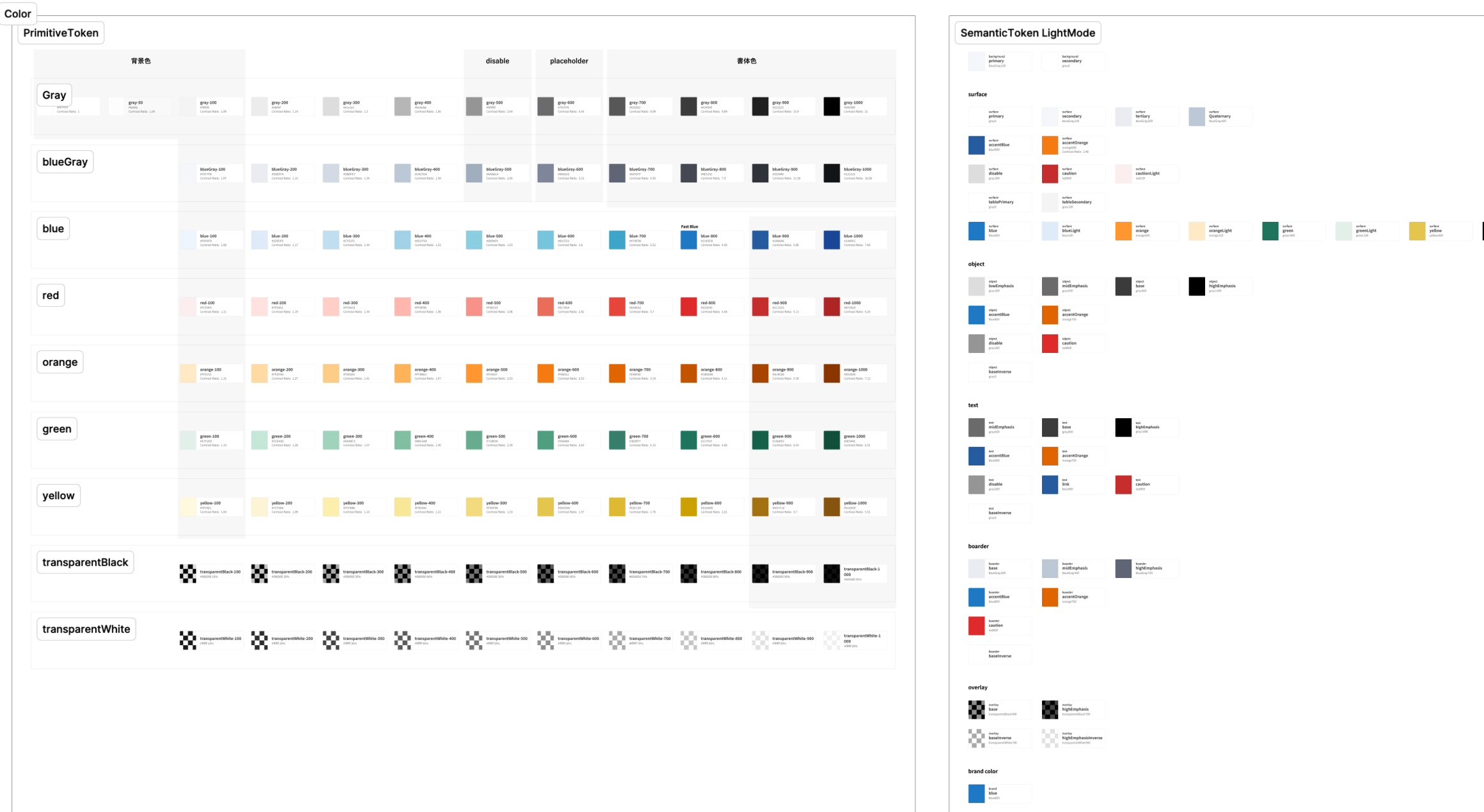Click the Color section label
Screen dimensions: 1484x812
coord(18,13)
